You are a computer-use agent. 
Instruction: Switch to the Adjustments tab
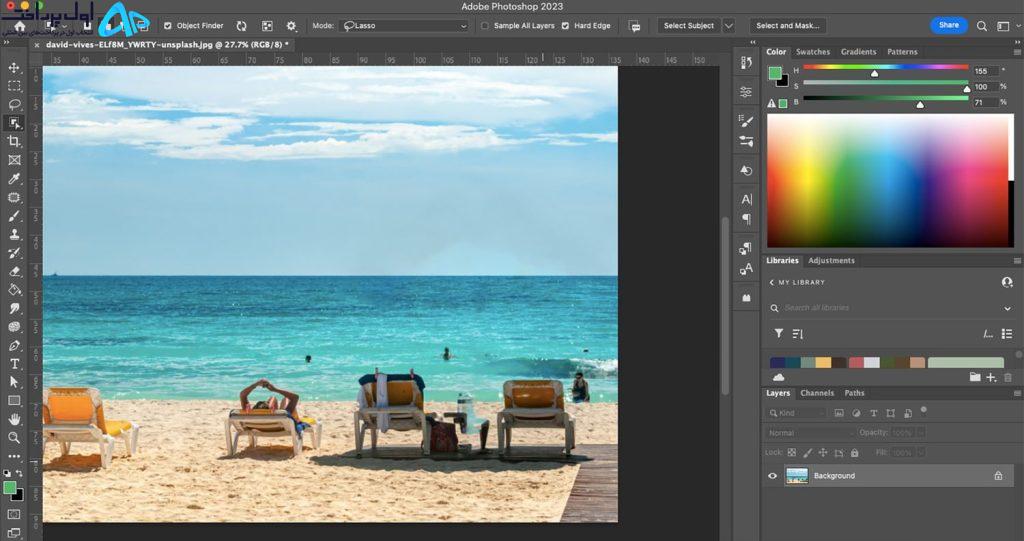pos(831,261)
